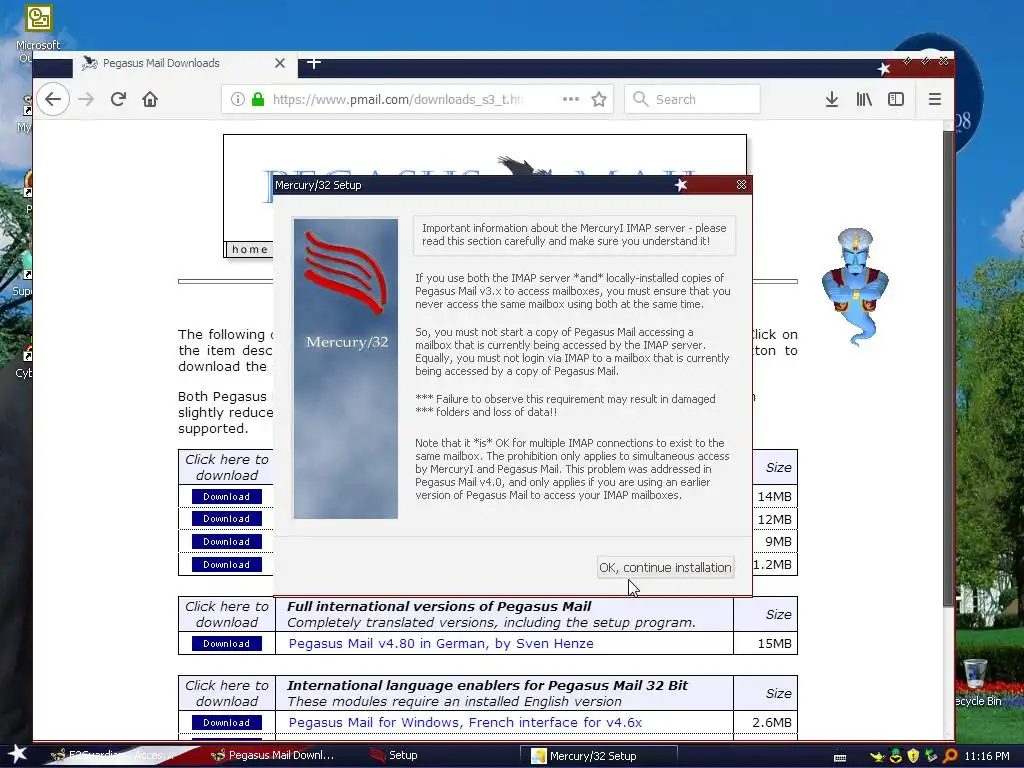
Task: Bookmark this page with the star icon
Action: pos(599,99)
